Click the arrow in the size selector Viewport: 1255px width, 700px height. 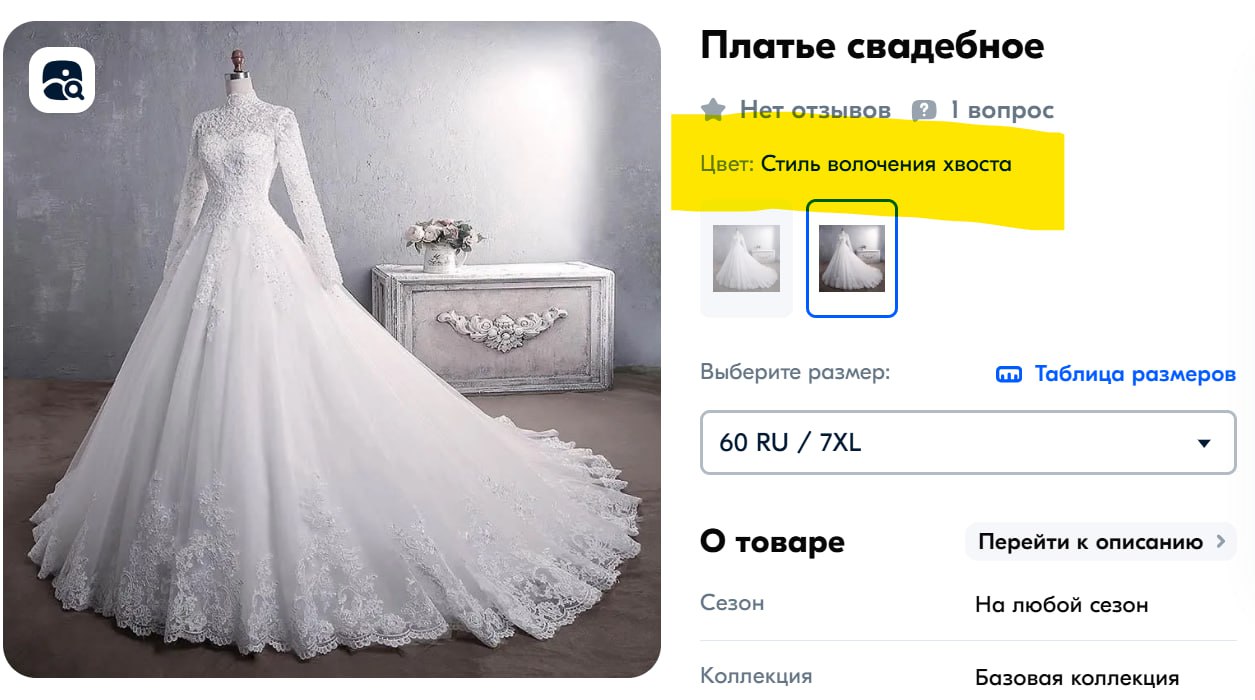[x=1204, y=443]
